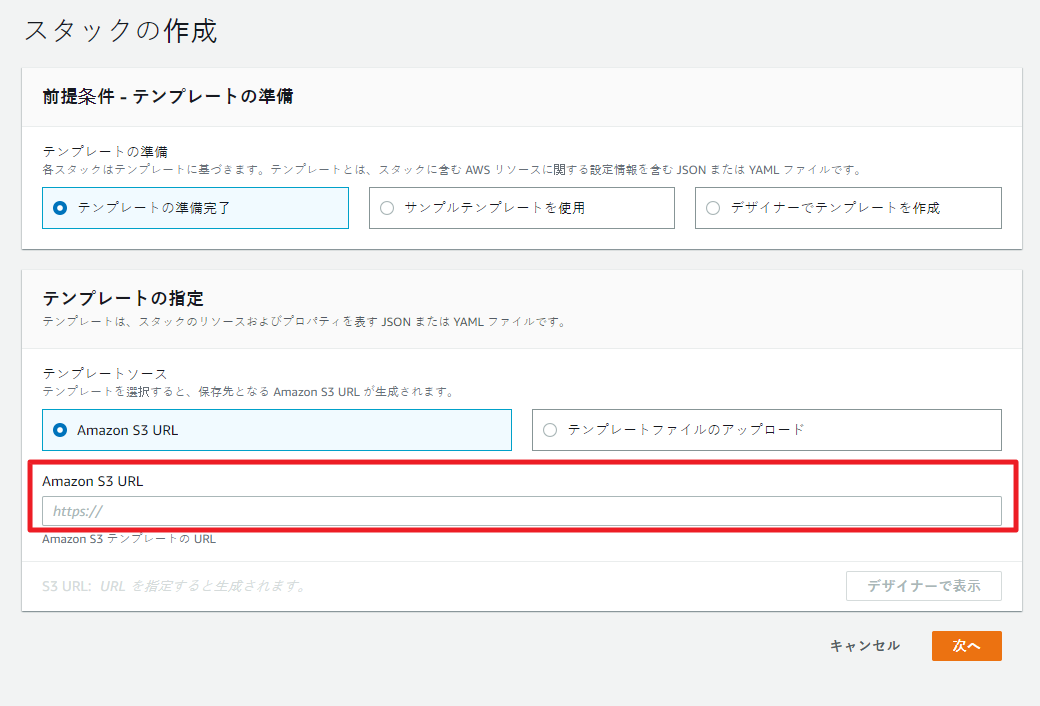This screenshot has width=1040, height=706.
Task: Click the S3 URL: generated URL placeholder text
Action: coord(173,586)
